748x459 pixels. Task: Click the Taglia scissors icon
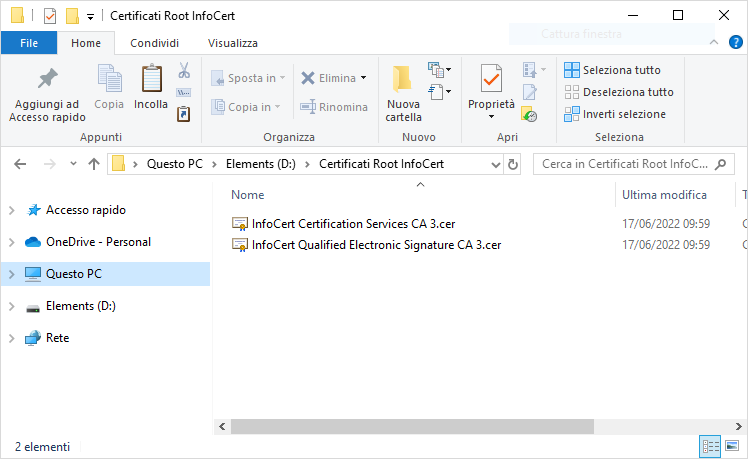pyautogui.click(x=184, y=71)
